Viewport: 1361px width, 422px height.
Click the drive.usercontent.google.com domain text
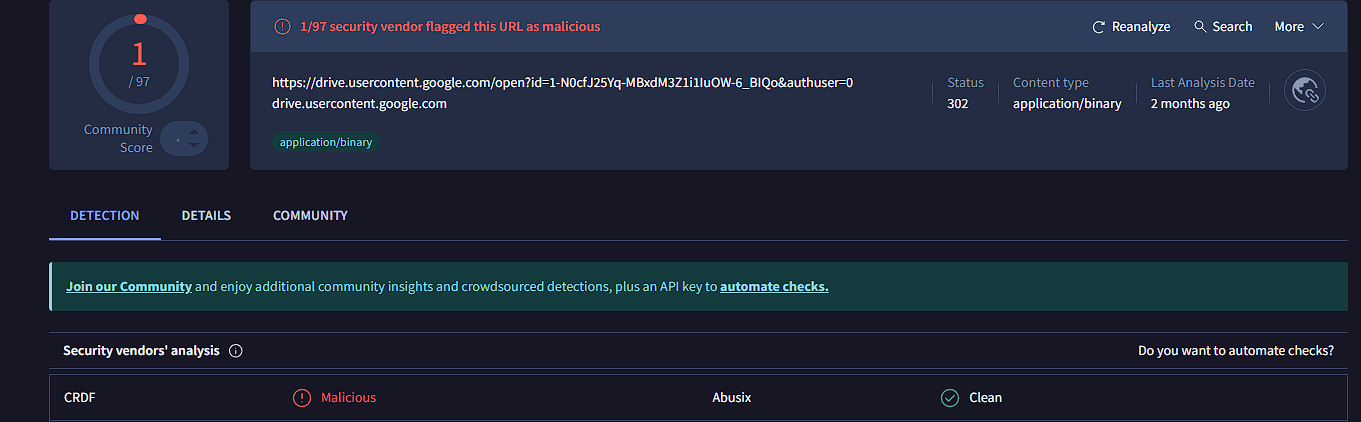pyautogui.click(x=359, y=103)
